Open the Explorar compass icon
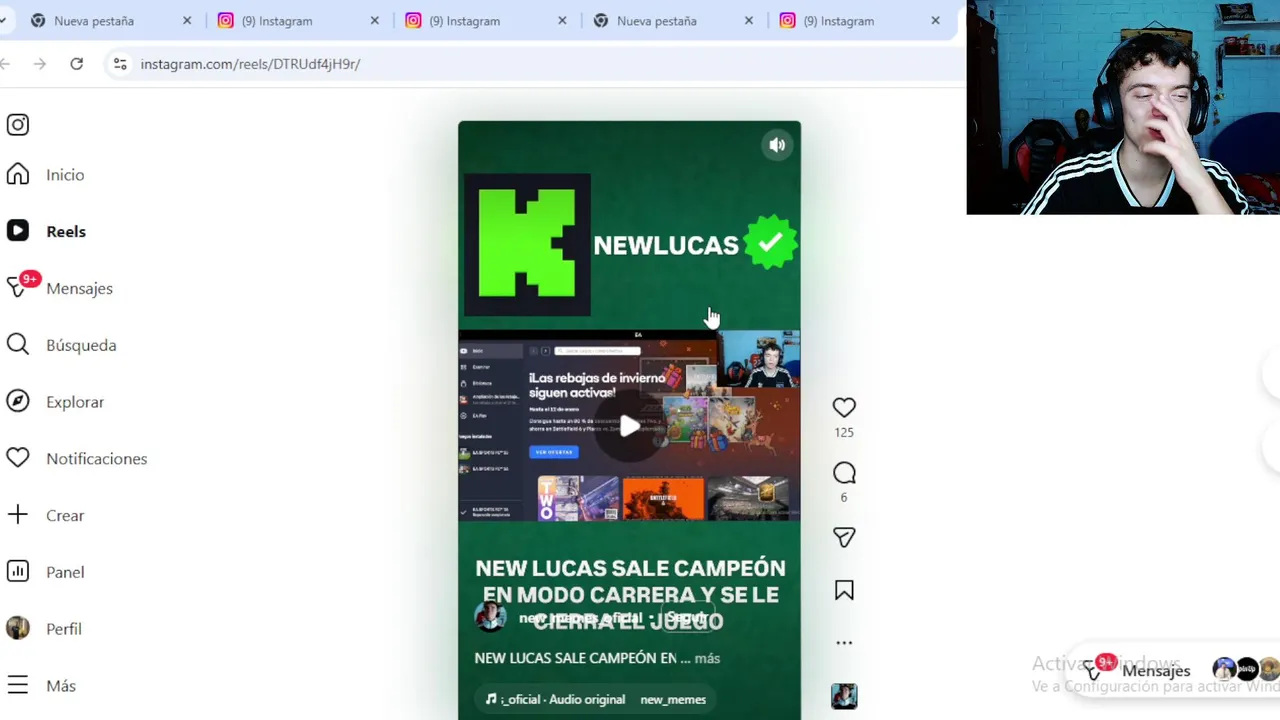The image size is (1280, 720). 18,402
